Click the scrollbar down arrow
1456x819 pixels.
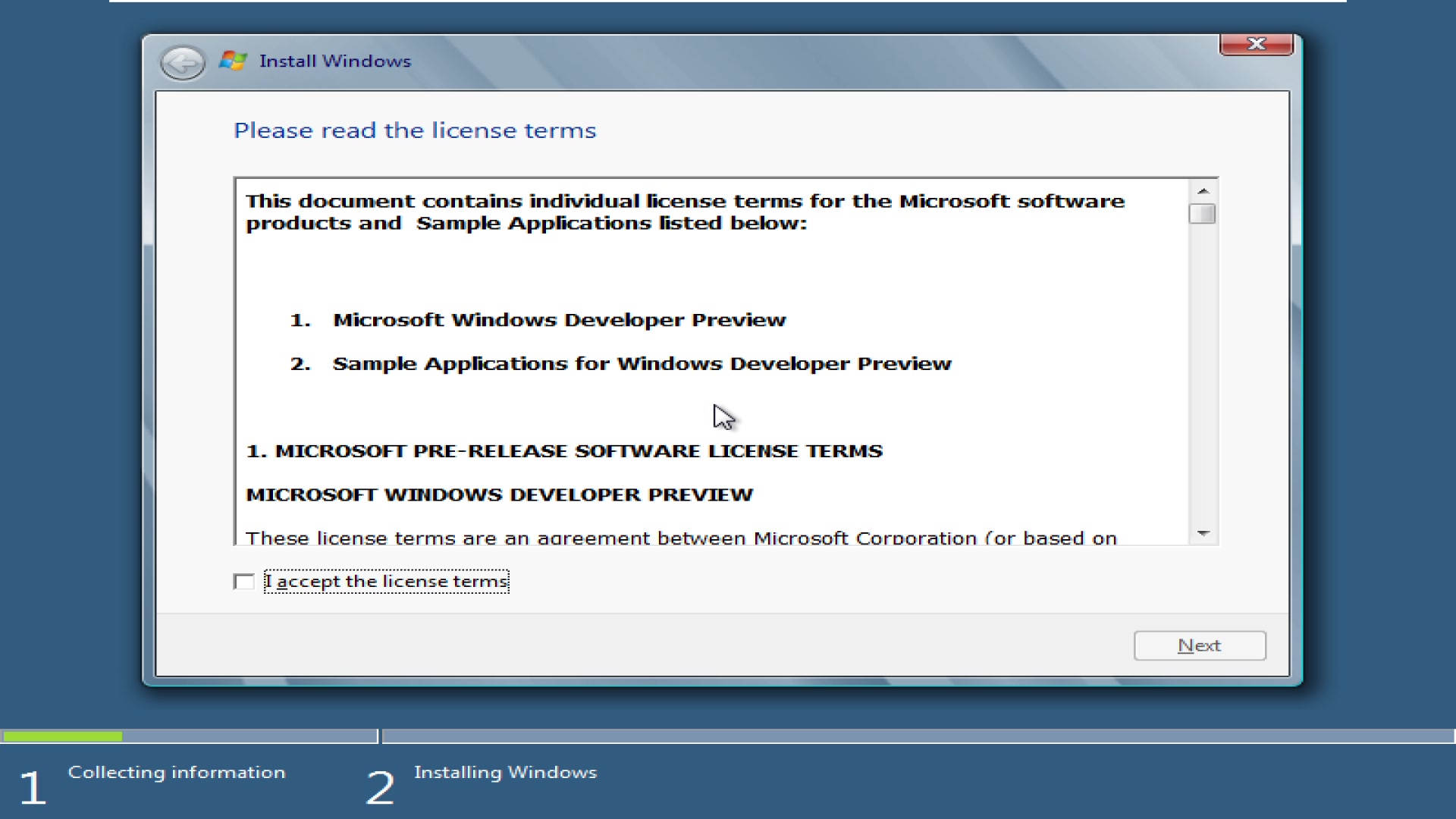coord(1203,533)
